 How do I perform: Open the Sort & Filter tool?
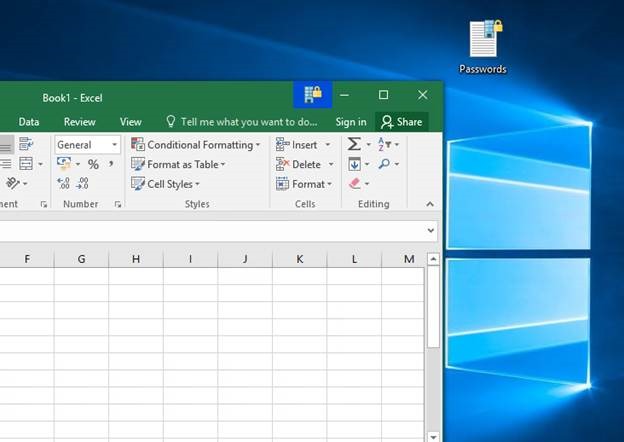[x=384, y=145]
